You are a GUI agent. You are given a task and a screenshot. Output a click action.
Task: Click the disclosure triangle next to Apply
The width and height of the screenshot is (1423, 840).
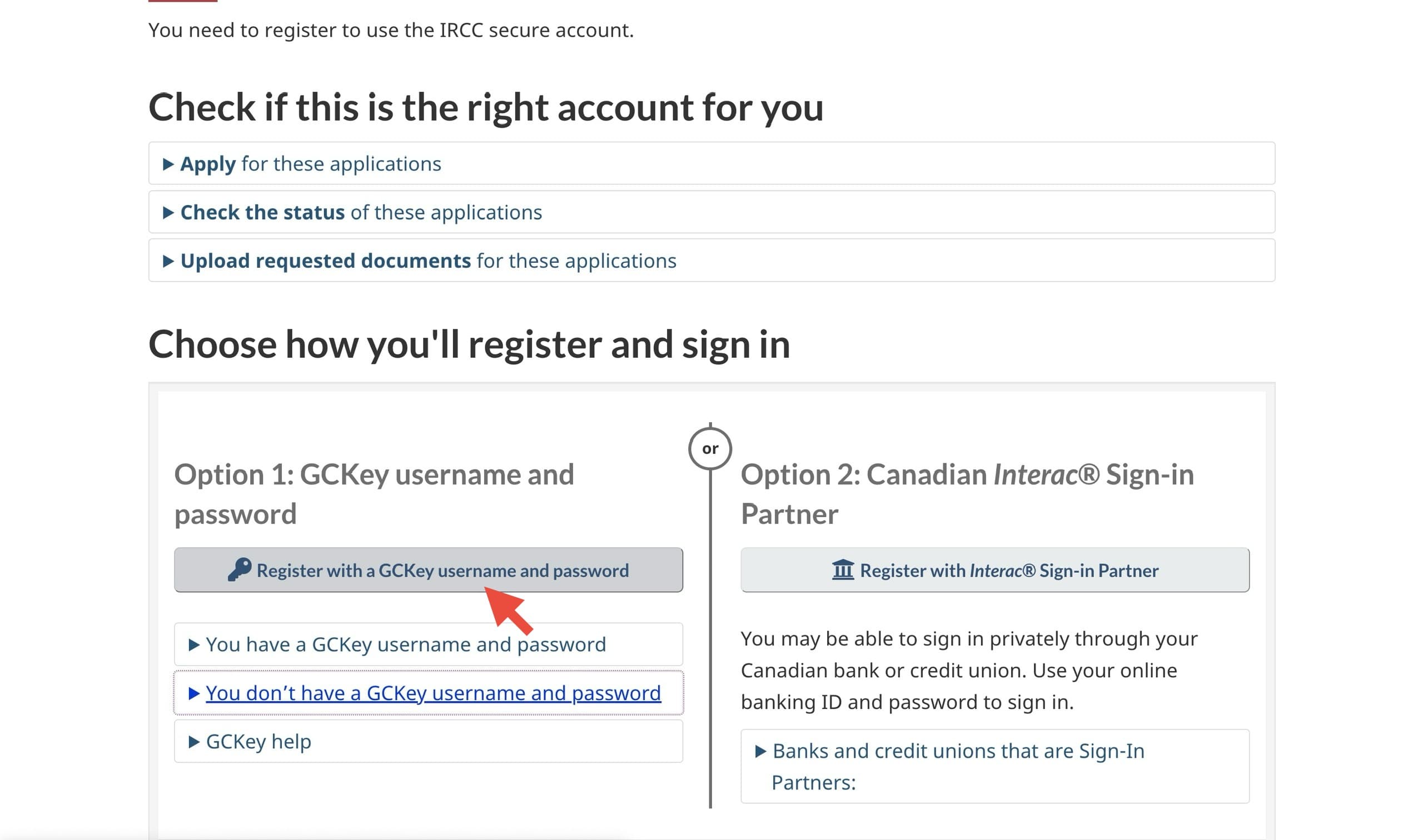click(x=168, y=164)
